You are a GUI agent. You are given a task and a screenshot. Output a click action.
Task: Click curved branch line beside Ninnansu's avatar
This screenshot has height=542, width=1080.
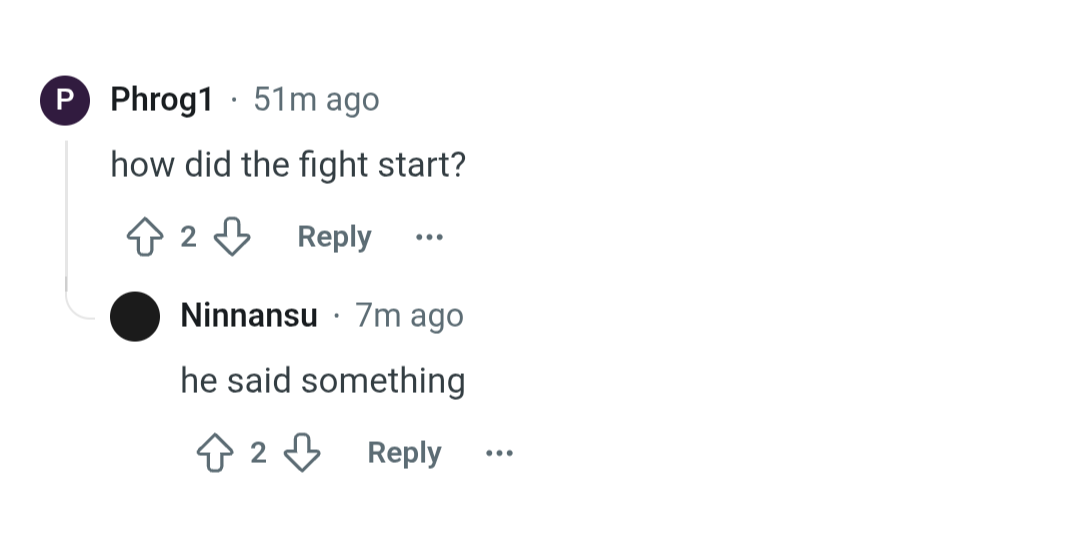[x=82, y=310]
